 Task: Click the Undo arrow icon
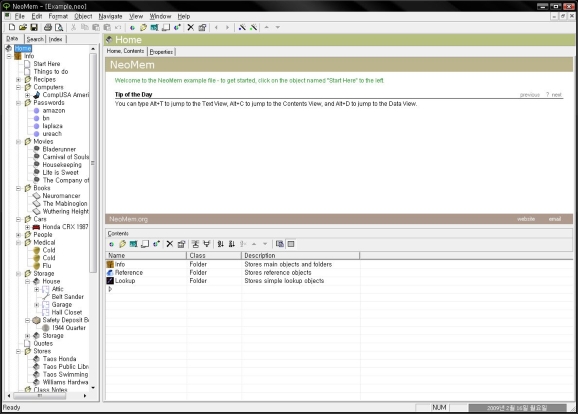(x=118, y=27)
